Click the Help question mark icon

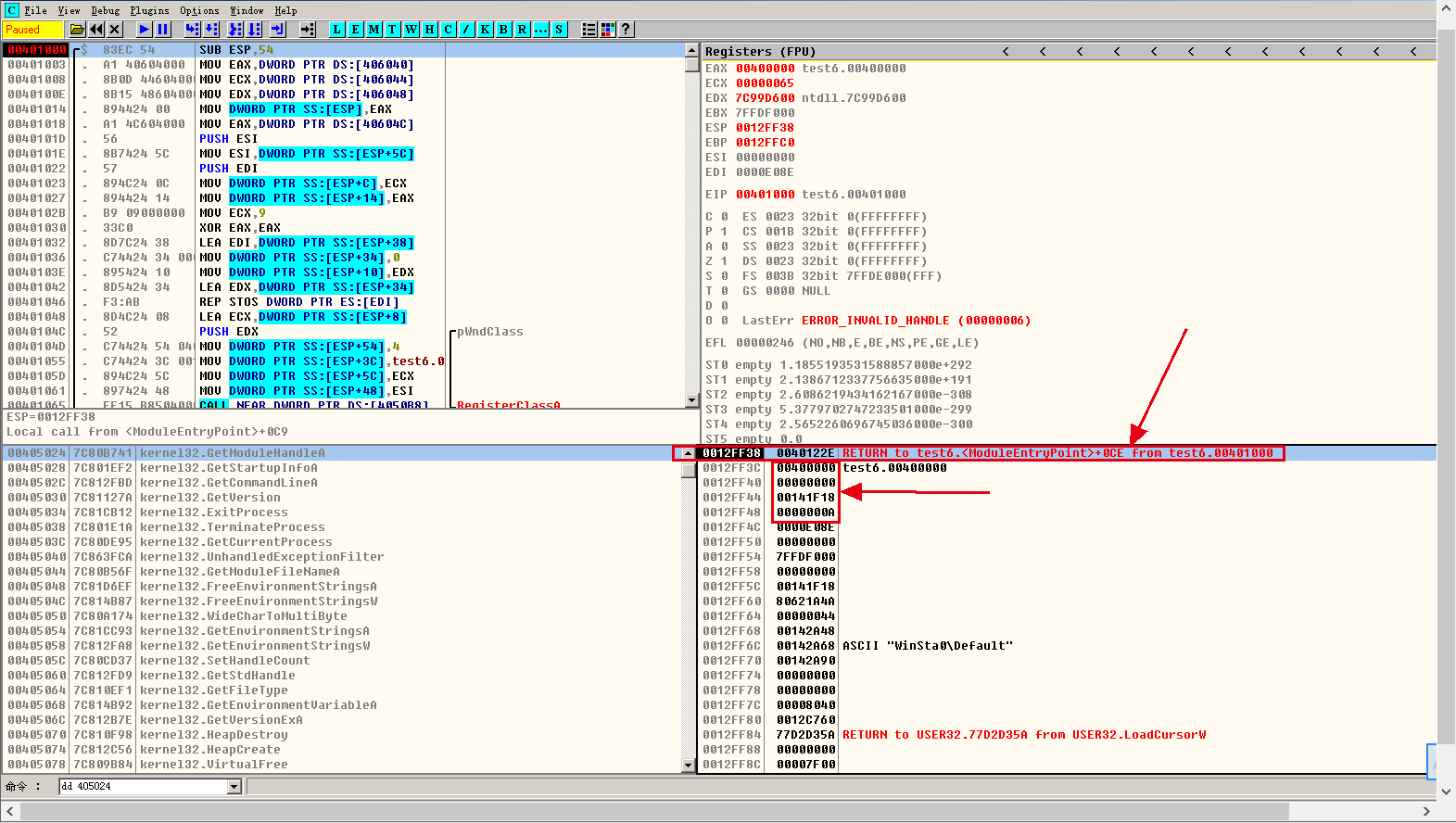pos(627,30)
